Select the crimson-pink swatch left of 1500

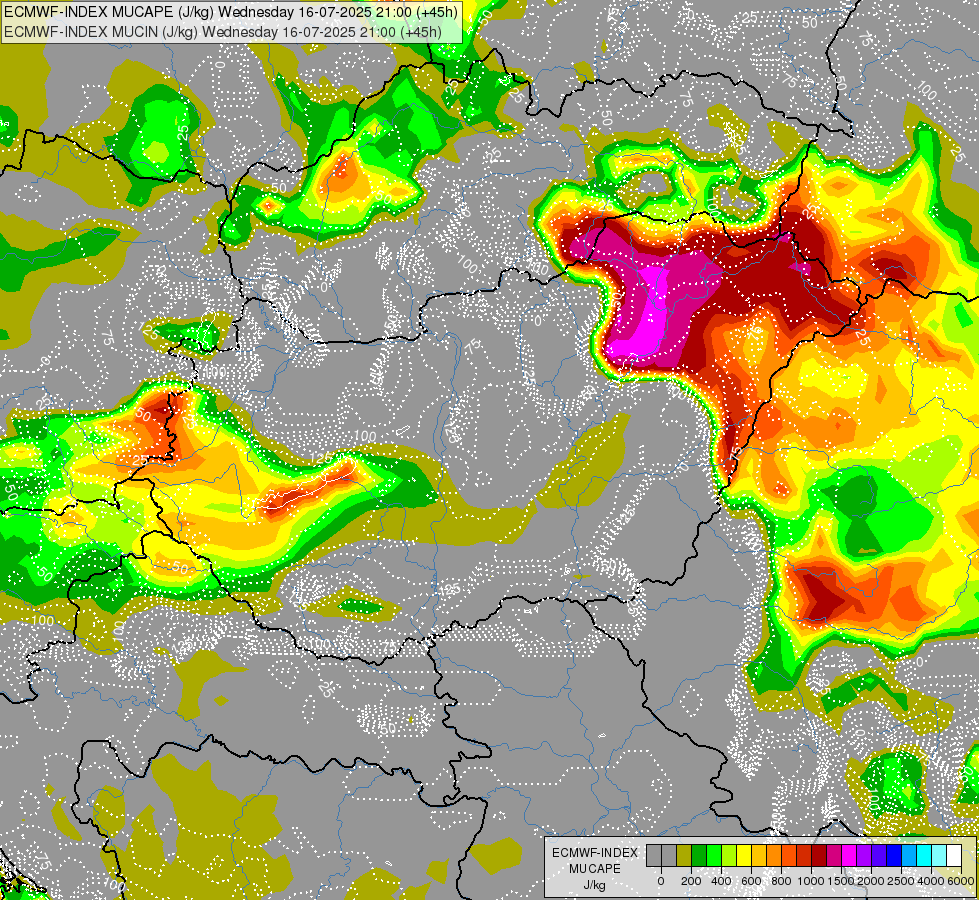(x=835, y=855)
